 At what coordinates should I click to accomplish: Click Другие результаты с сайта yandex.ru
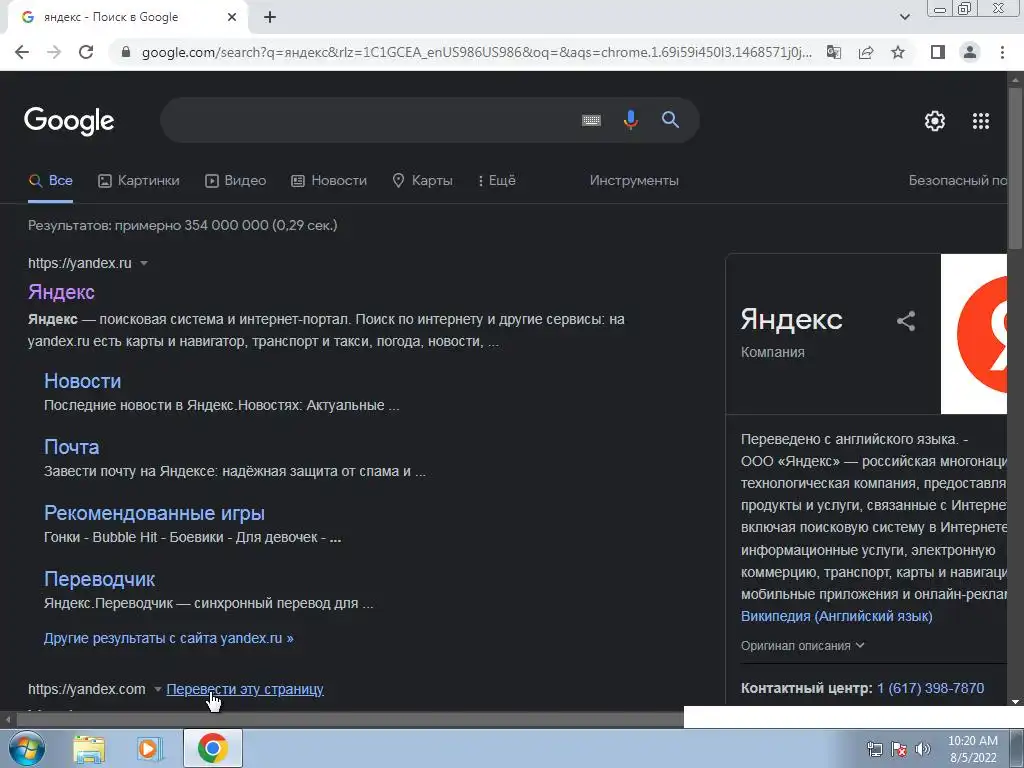168,638
